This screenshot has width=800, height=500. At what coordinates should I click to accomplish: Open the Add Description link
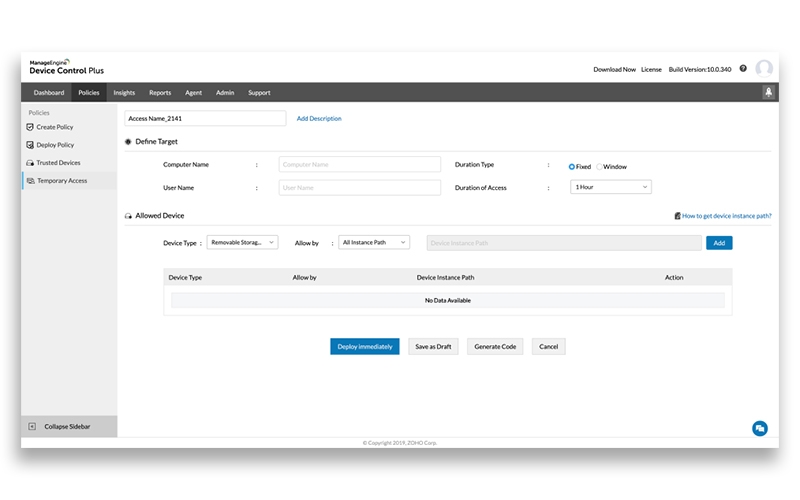pyautogui.click(x=319, y=119)
